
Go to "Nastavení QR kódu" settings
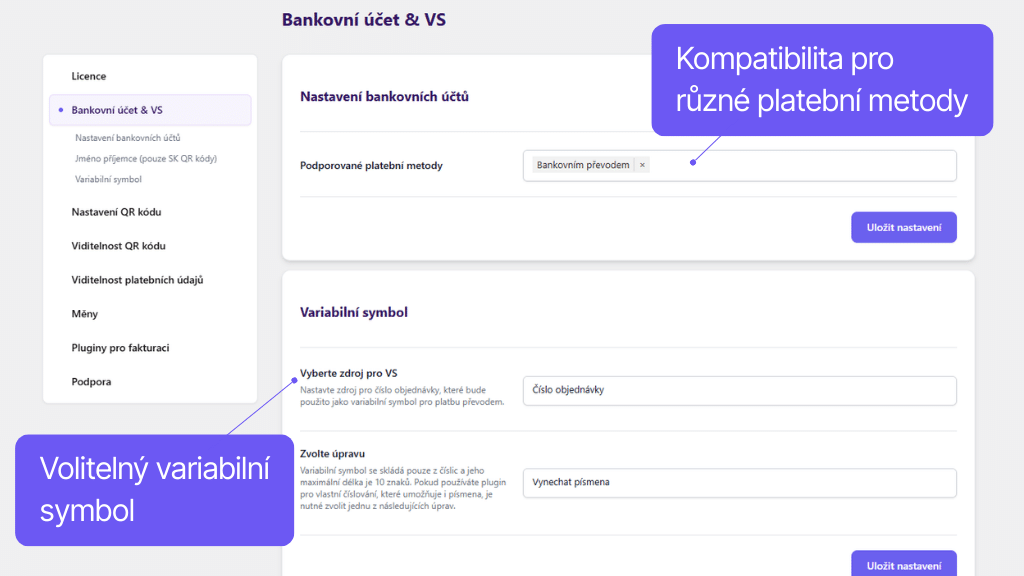(x=114, y=211)
